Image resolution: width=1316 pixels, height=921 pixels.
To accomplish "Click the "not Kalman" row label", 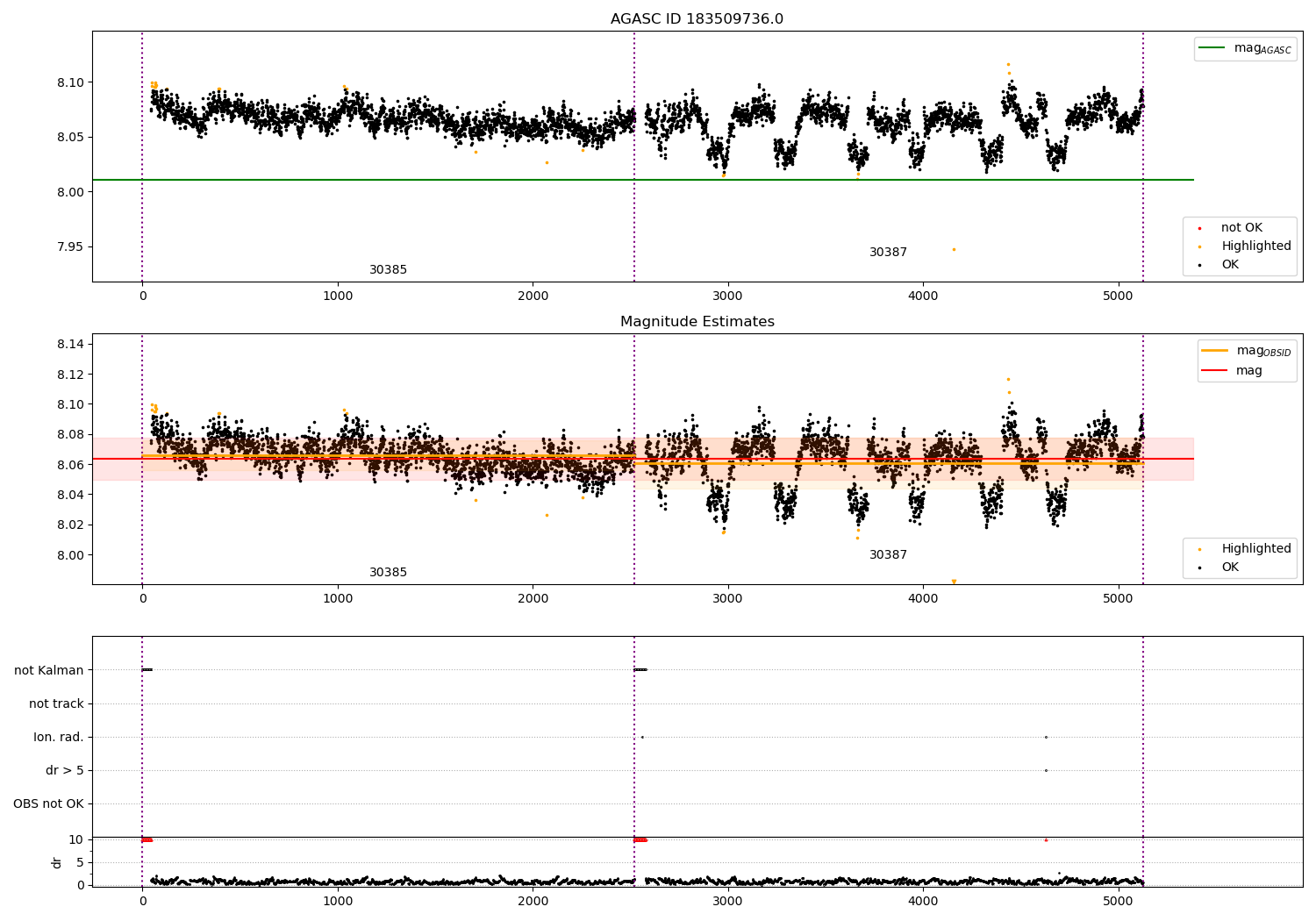I will click(49, 670).
